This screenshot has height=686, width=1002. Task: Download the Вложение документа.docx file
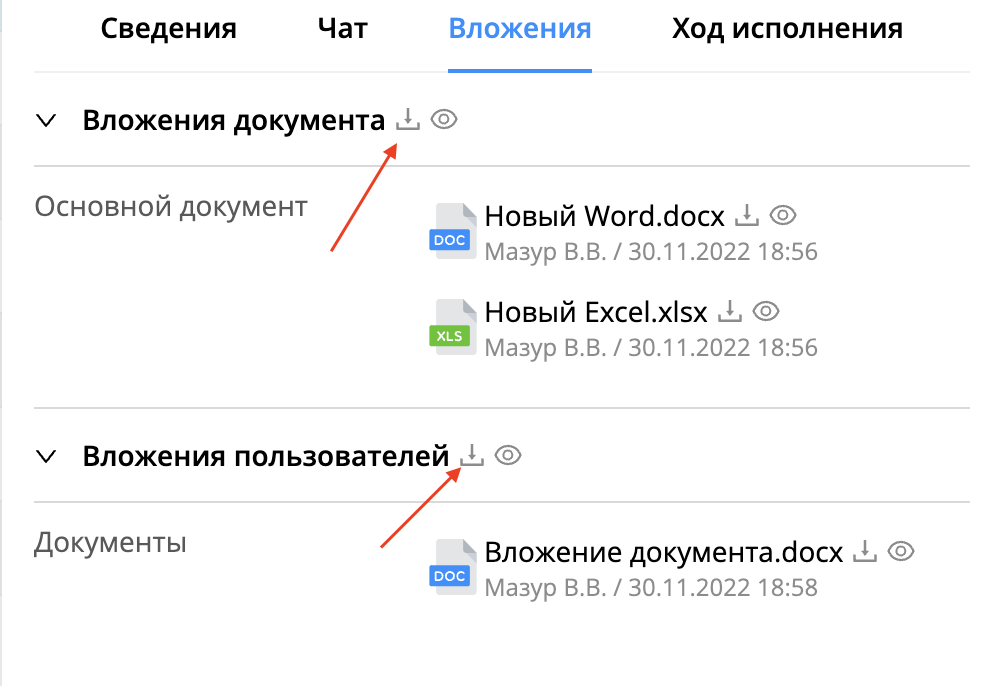click(865, 551)
